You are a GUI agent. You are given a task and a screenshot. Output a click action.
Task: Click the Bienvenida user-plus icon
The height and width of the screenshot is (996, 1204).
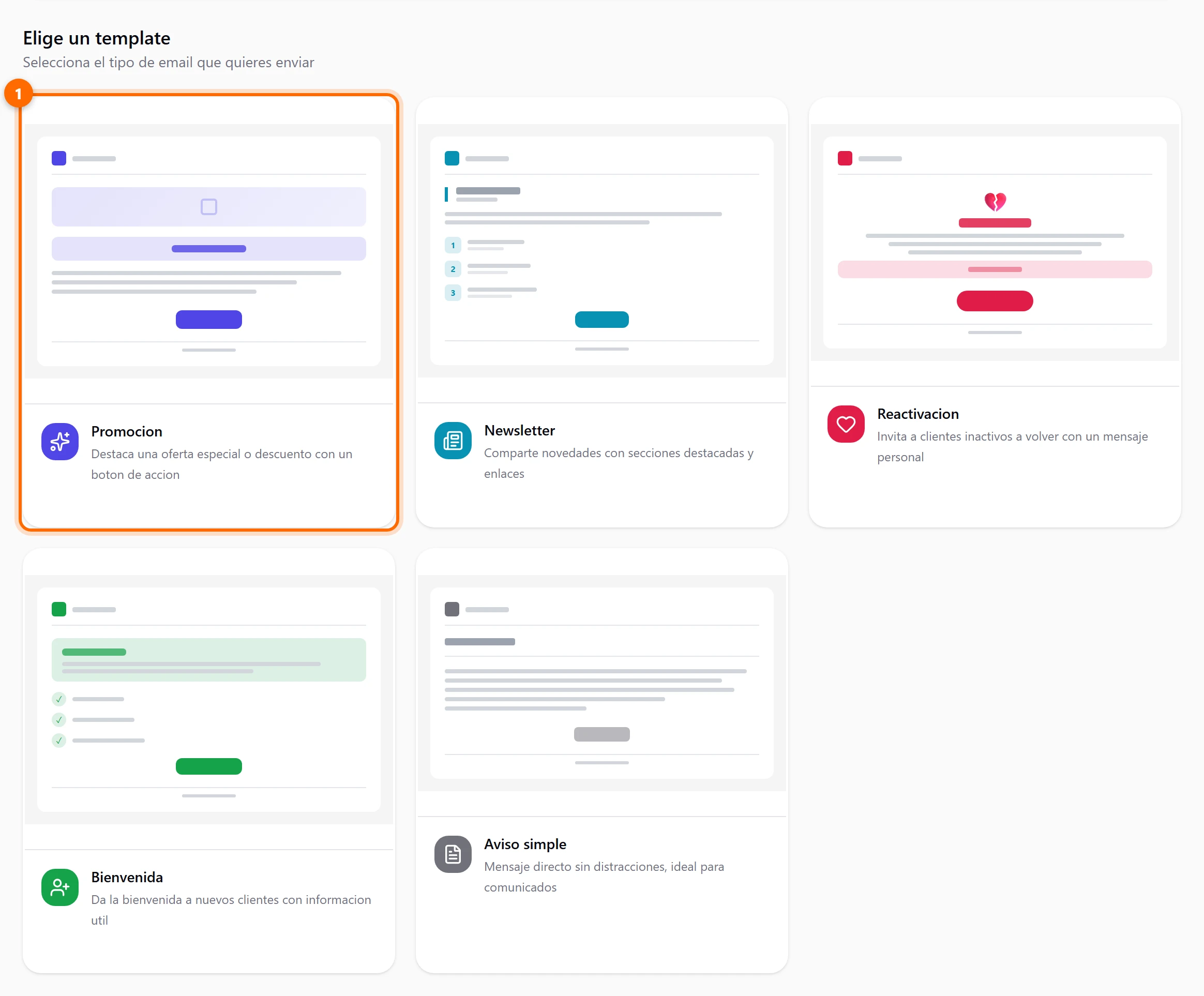coord(59,887)
